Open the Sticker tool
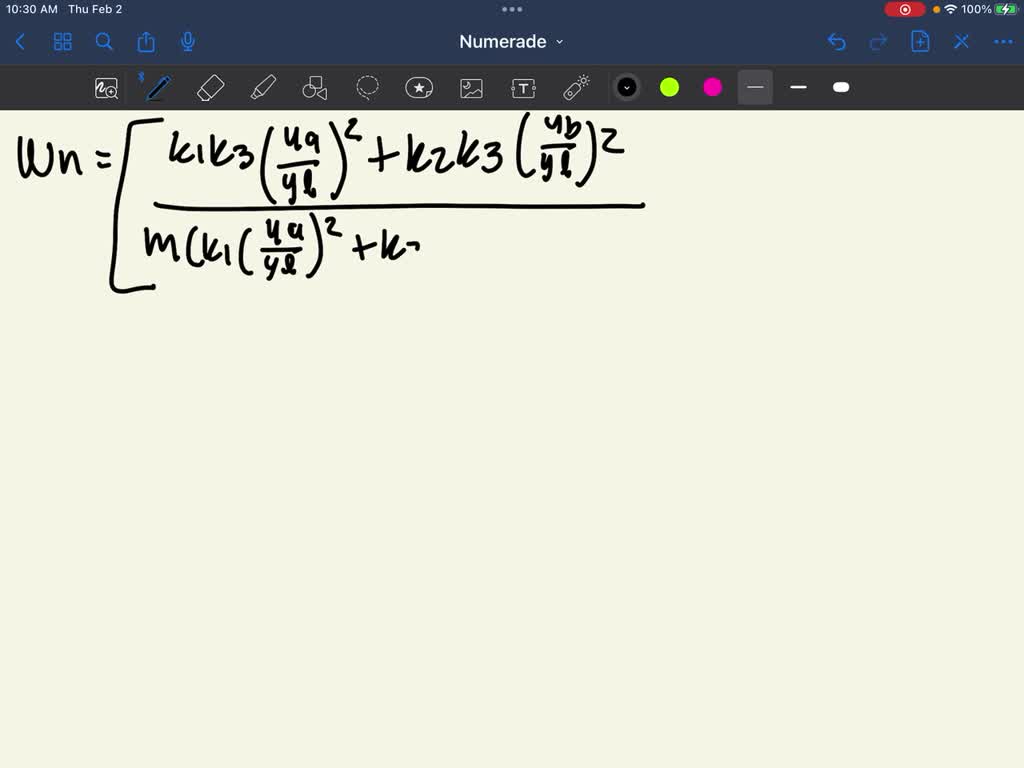This screenshot has width=1024, height=768. pos(419,88)
